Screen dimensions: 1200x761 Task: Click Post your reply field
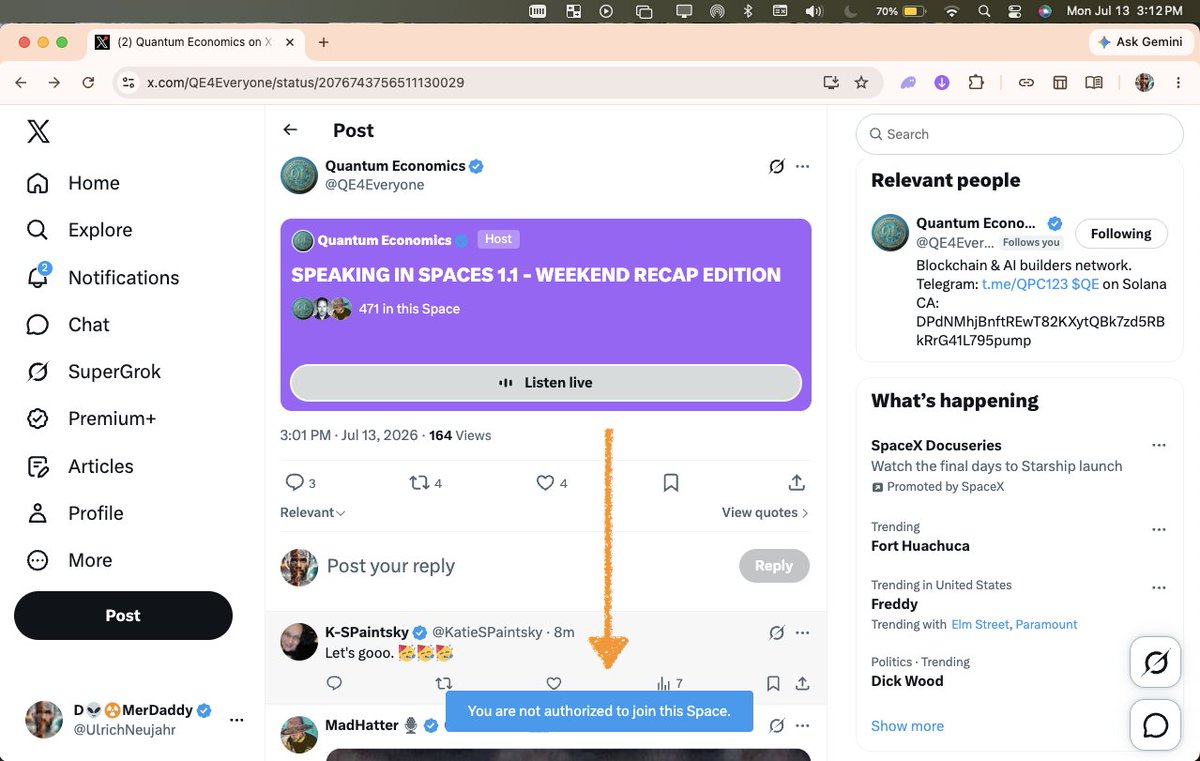click(x=391, y=566)
